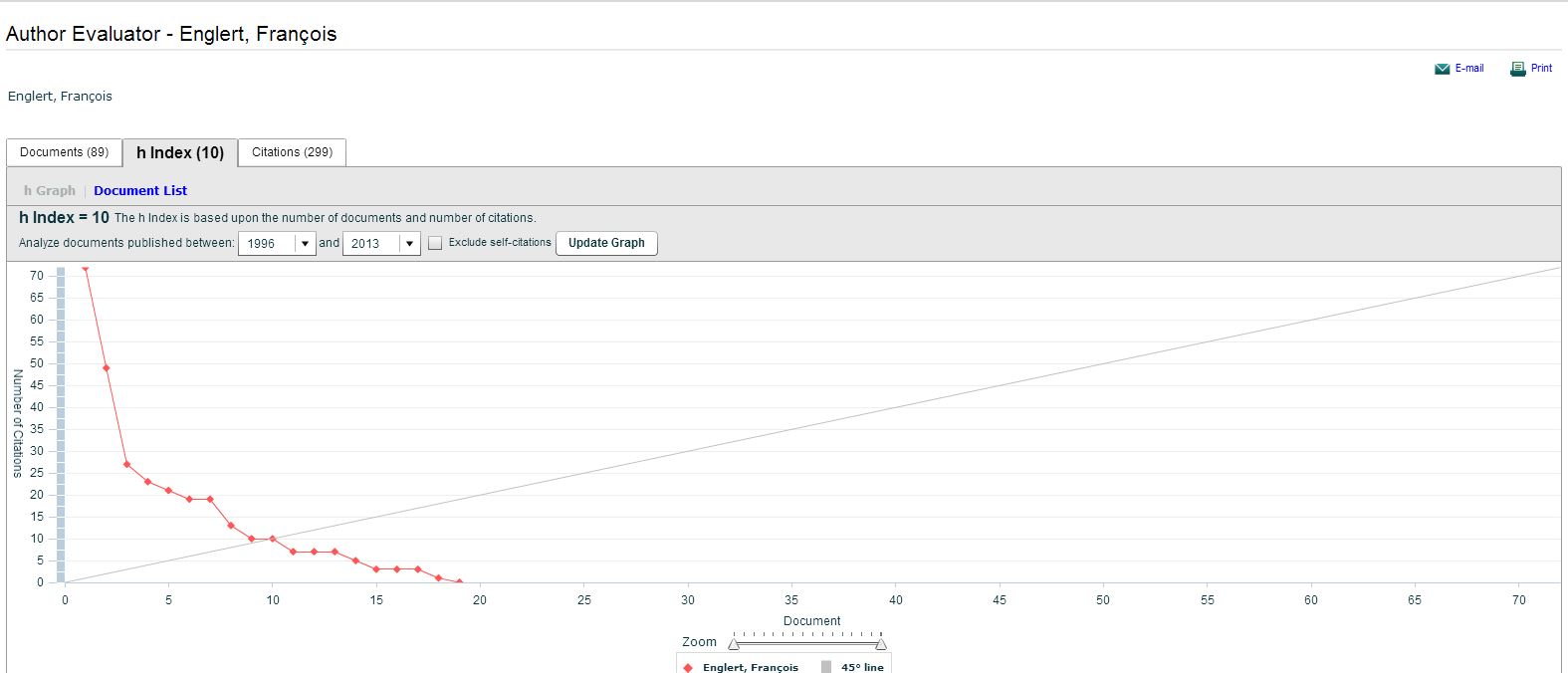This screenshot has height=673, width=1568.
Task: Enable the Exclude self-citations checkbox
Action: [435, 243]
